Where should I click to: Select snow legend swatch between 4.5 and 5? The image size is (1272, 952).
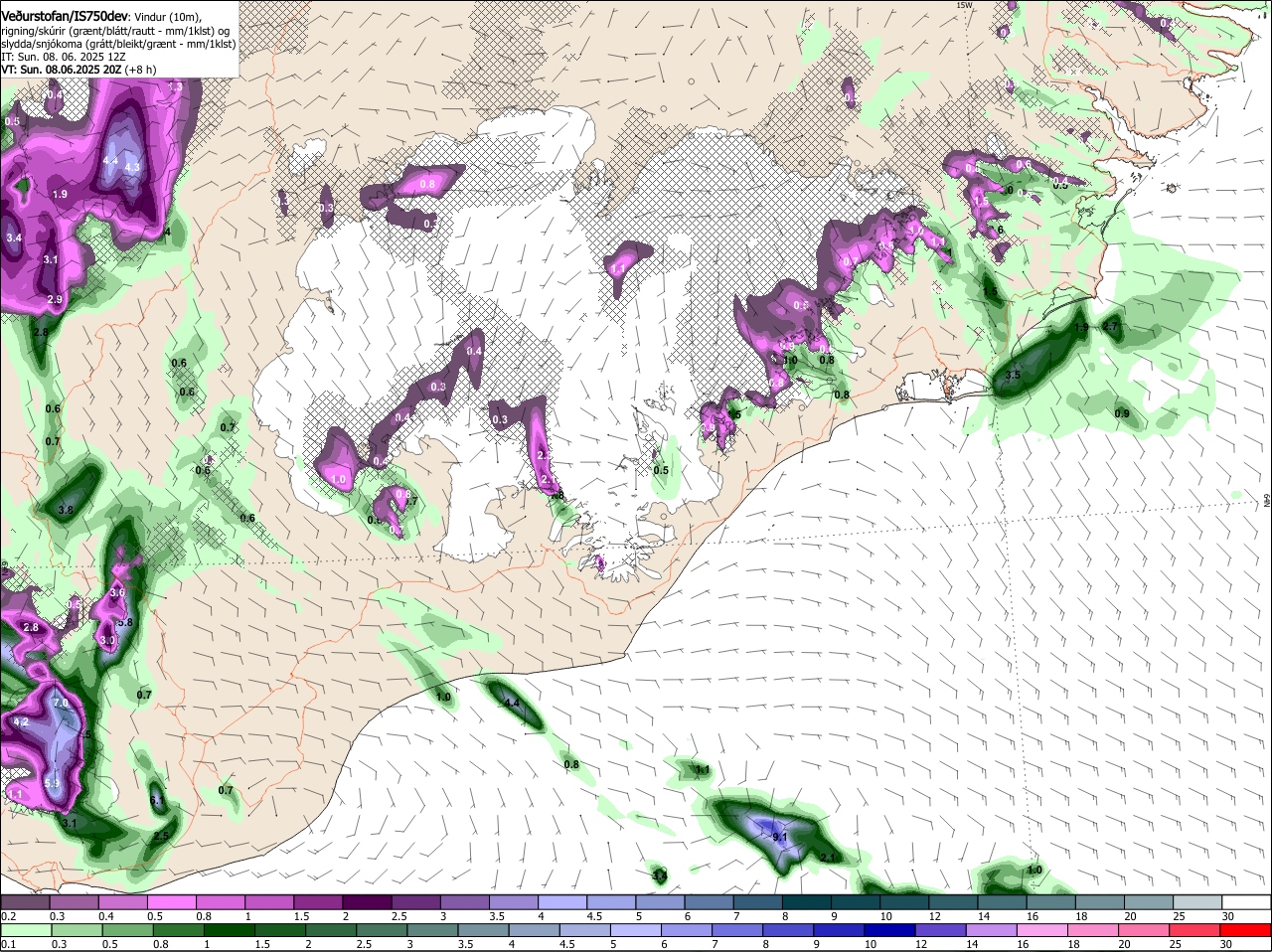point(611,902)
